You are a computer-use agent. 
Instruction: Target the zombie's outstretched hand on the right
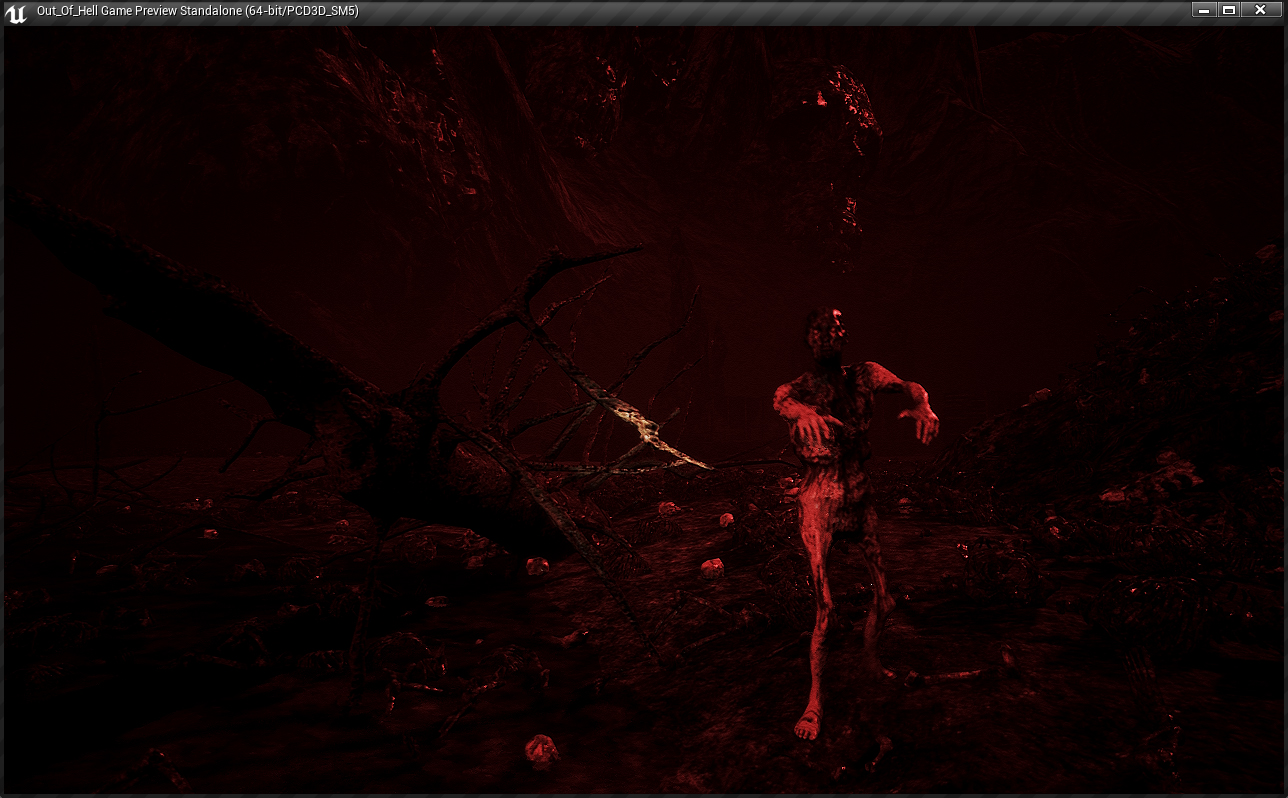point(927,424)
